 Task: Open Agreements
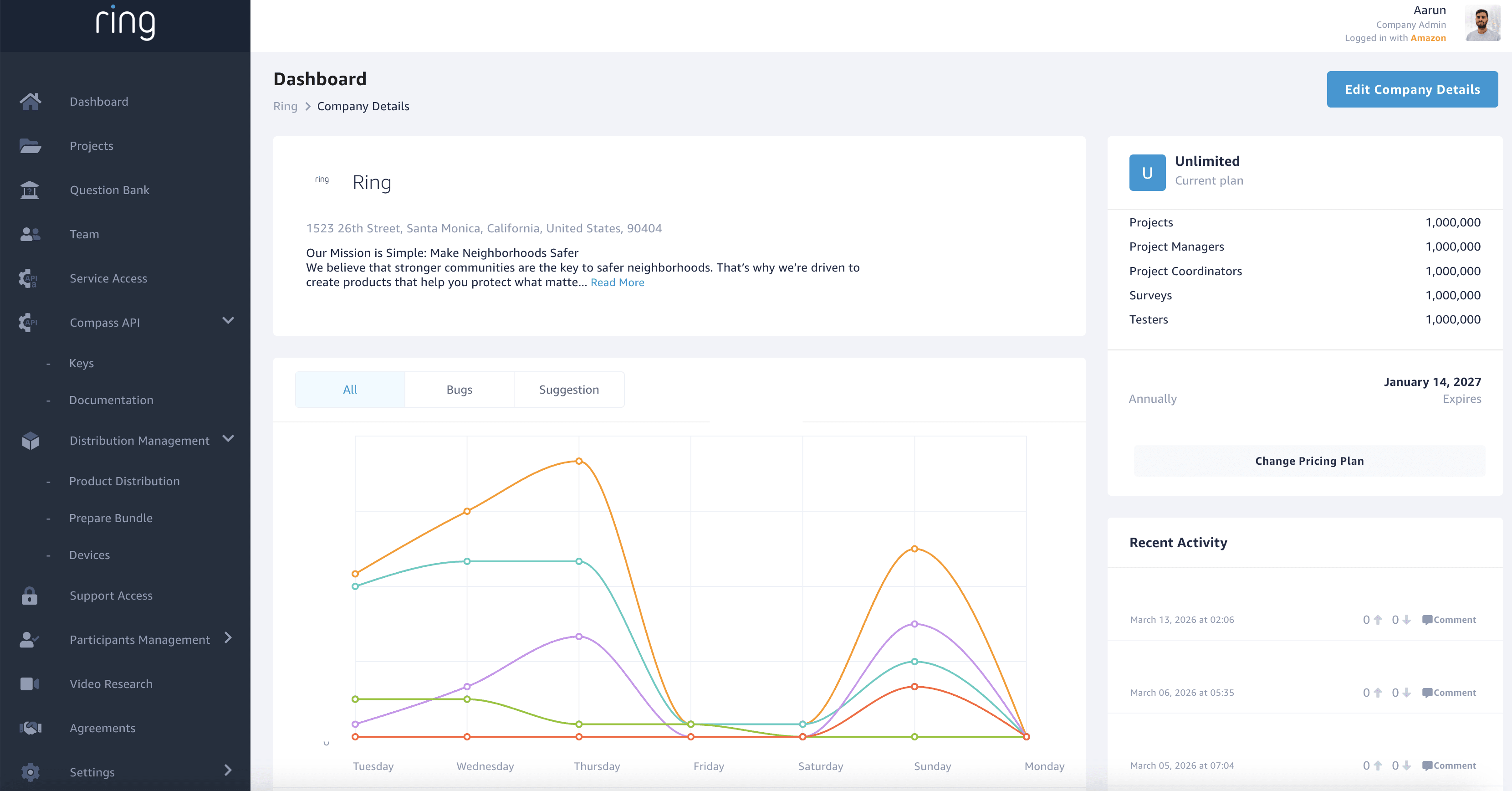(x=103, y=728)
